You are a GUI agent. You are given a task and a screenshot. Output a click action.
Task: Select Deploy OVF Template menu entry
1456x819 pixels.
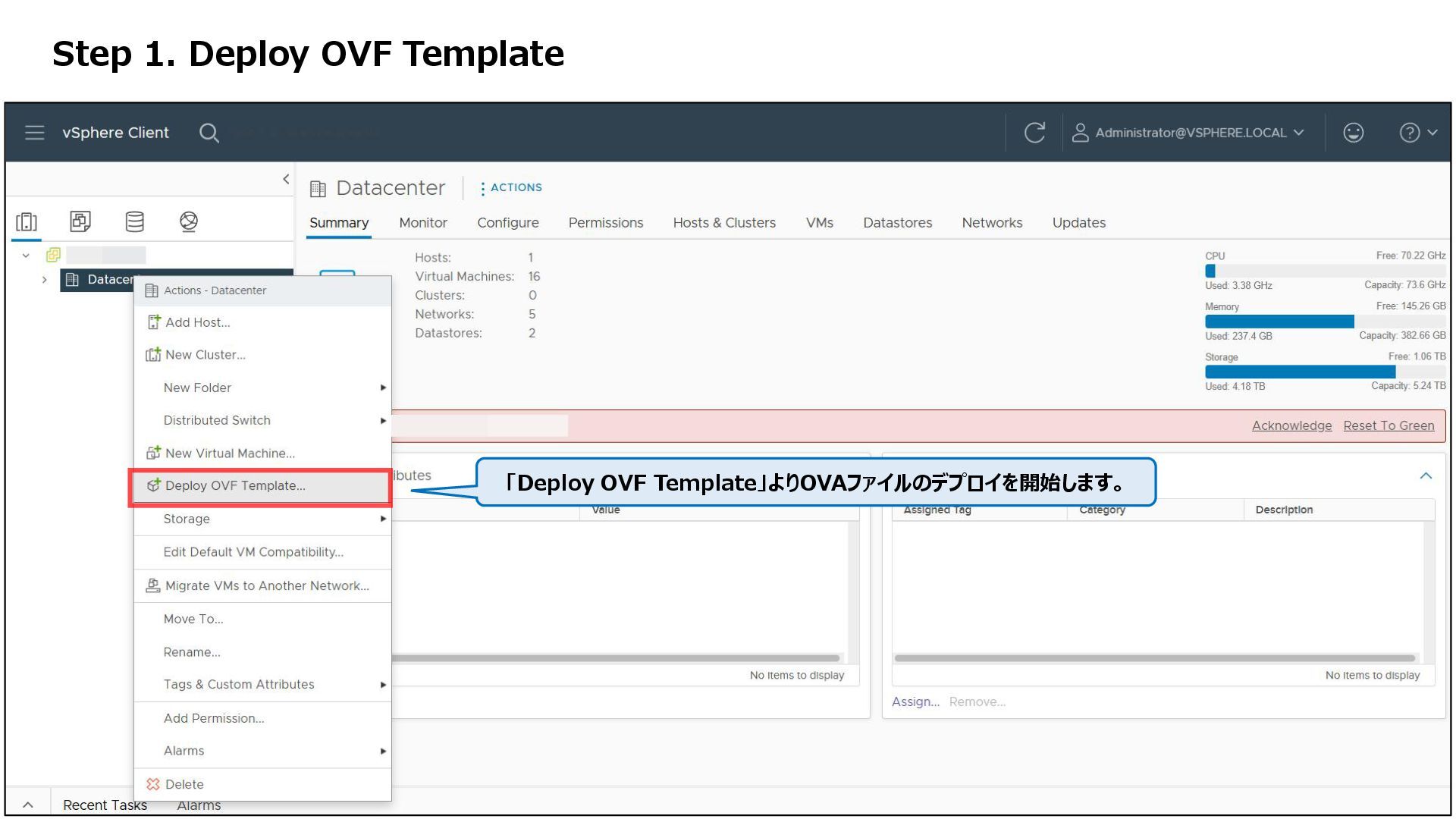pos(235,486)
